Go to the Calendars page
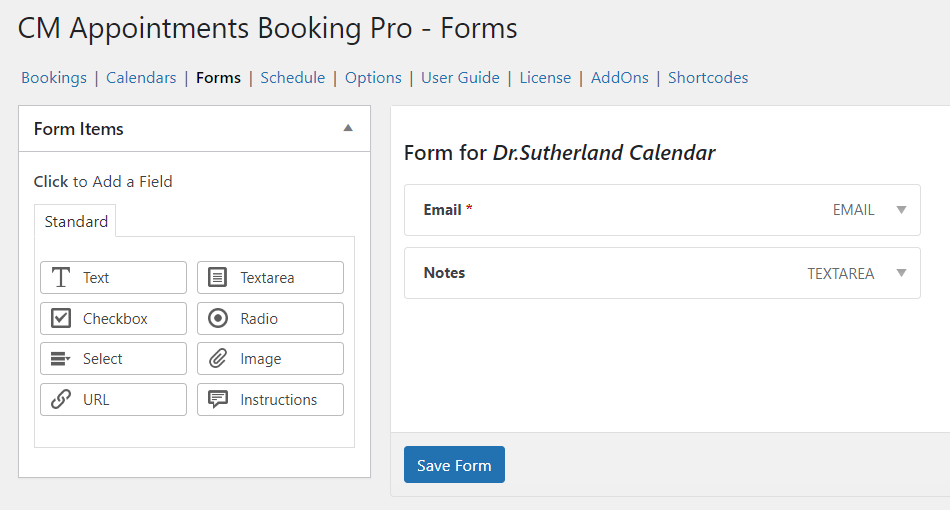 tap(141, 78)
